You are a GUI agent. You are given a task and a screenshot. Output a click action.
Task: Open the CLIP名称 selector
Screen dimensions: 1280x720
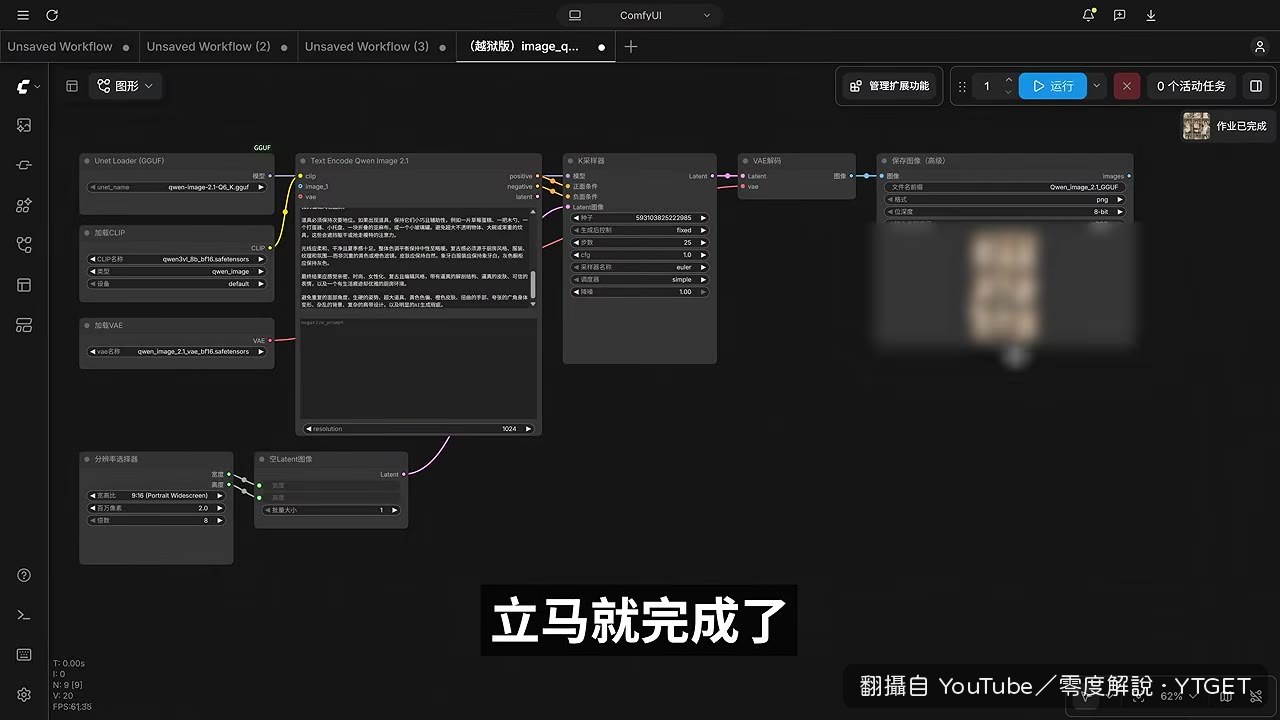(178, 259)
